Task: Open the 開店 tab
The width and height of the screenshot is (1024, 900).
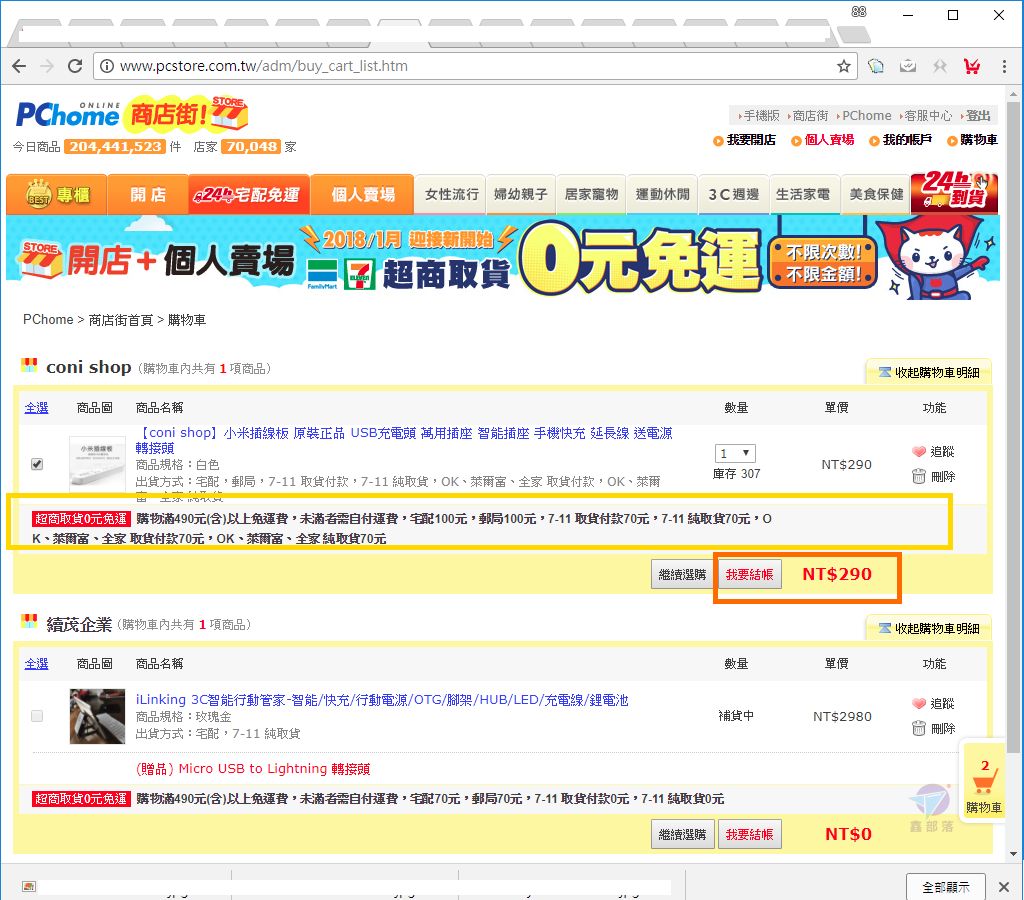Action: click(148, 195)
